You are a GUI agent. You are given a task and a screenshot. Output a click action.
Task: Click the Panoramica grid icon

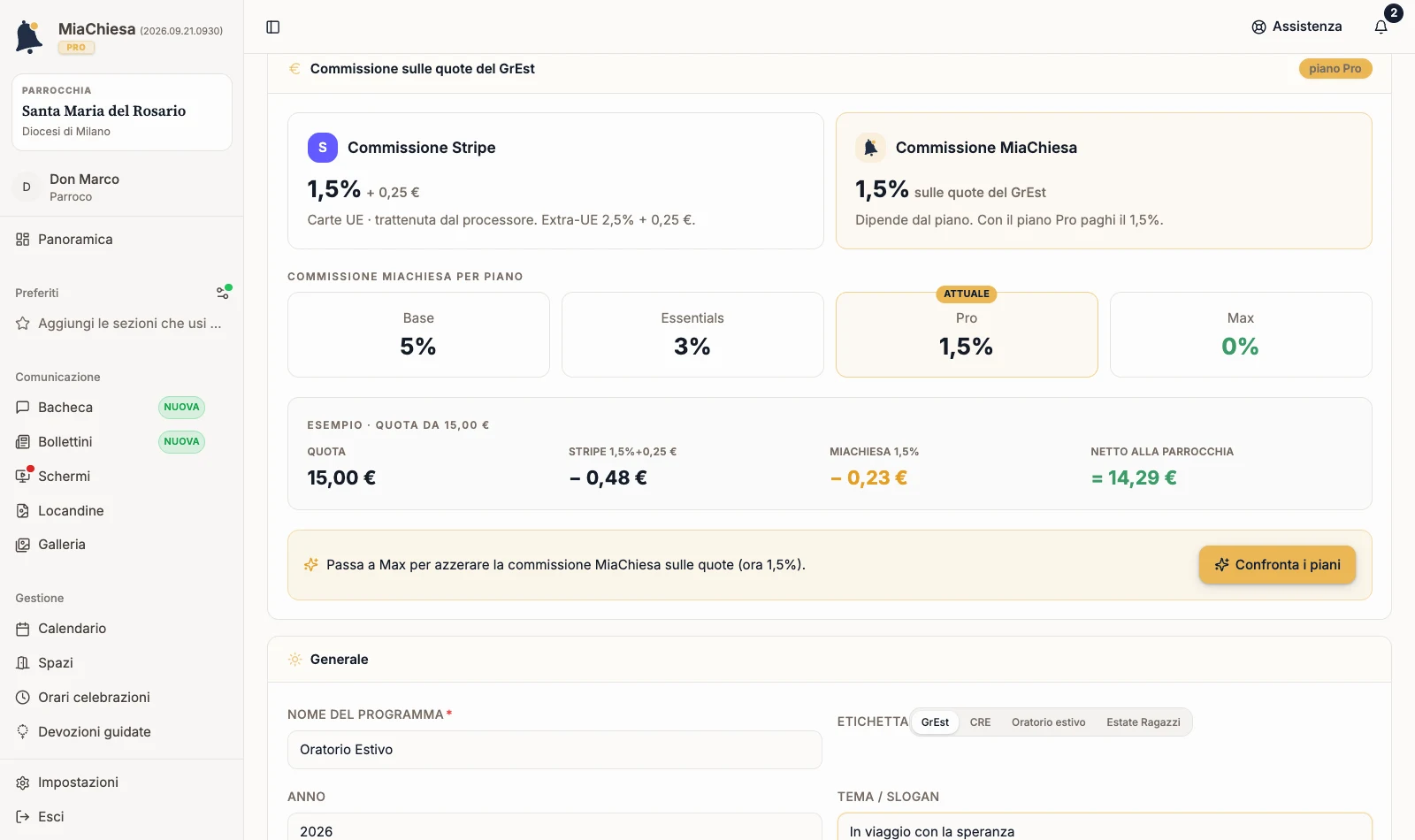point(23,240)
